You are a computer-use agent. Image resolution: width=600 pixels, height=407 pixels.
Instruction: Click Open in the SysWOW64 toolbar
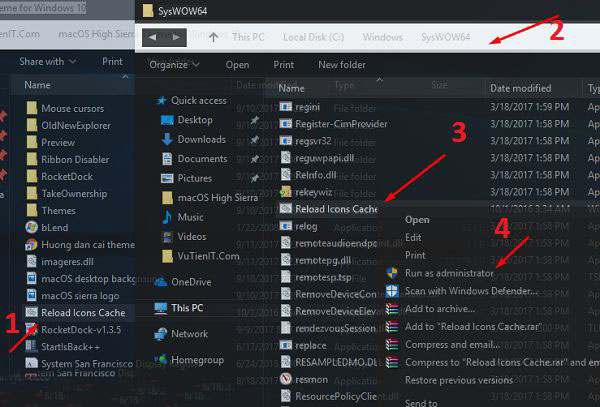click(237, 65)
